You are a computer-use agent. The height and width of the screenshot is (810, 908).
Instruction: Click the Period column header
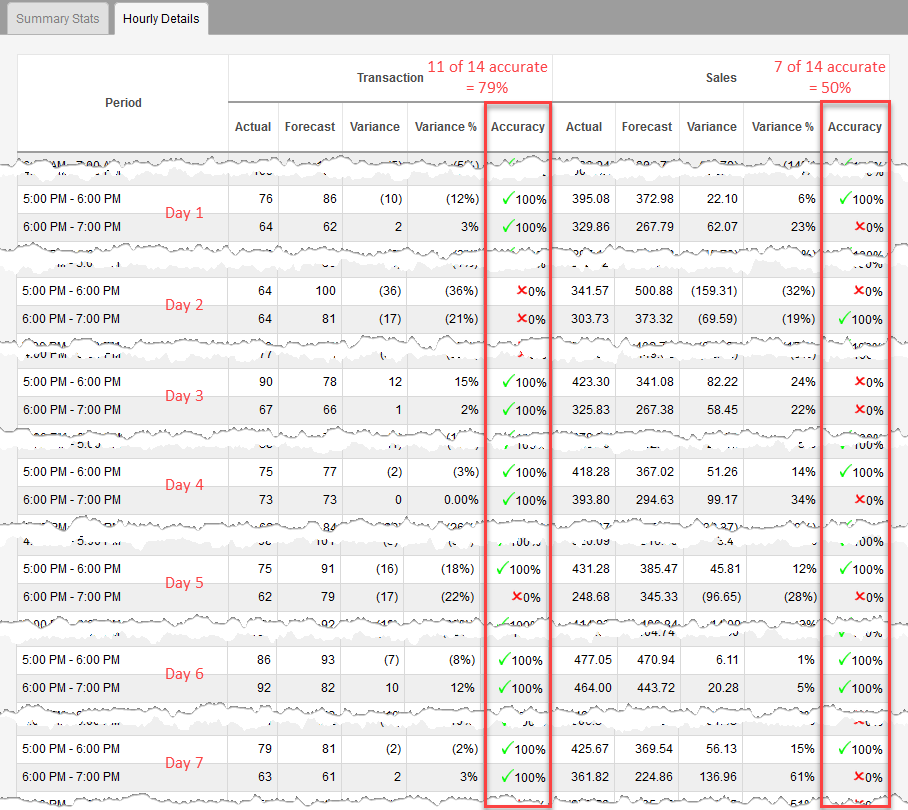(123, 102)
